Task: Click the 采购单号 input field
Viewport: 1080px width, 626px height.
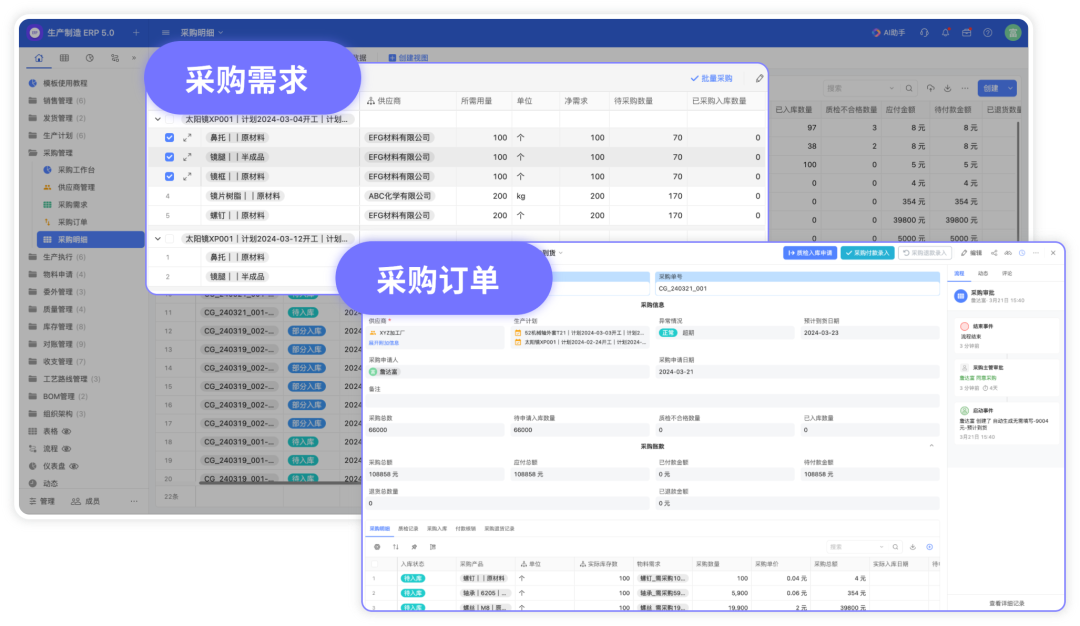Action: [x=797, y=289]
